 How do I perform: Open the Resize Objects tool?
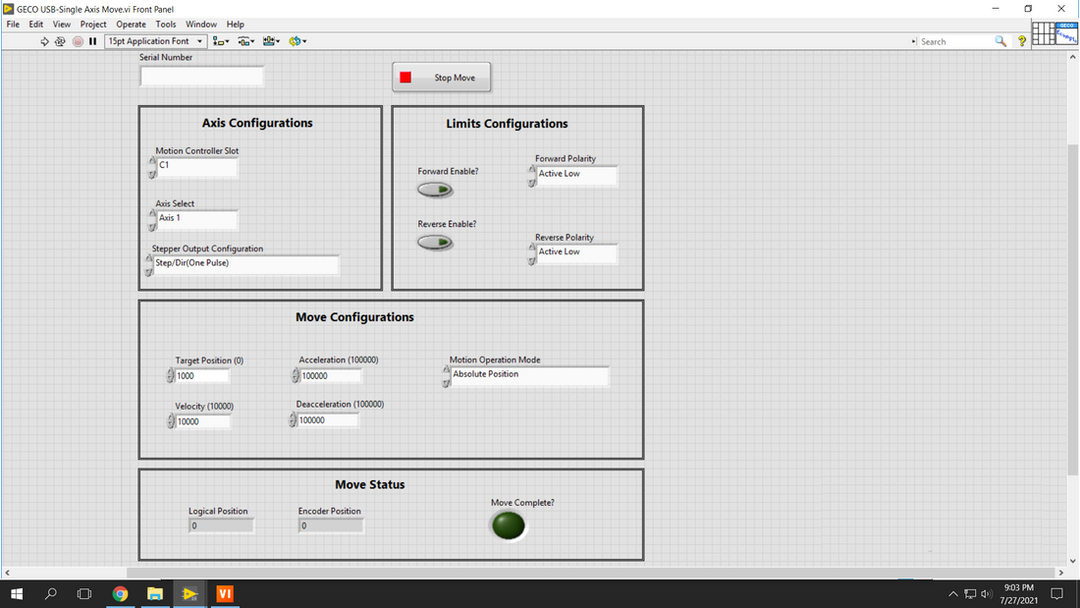tap(271, 41)
